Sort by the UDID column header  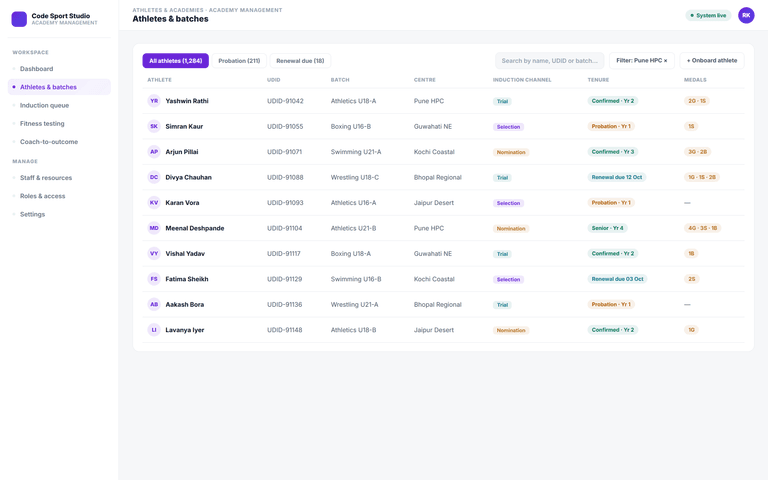pyautogui.click(x=274, y=80)
